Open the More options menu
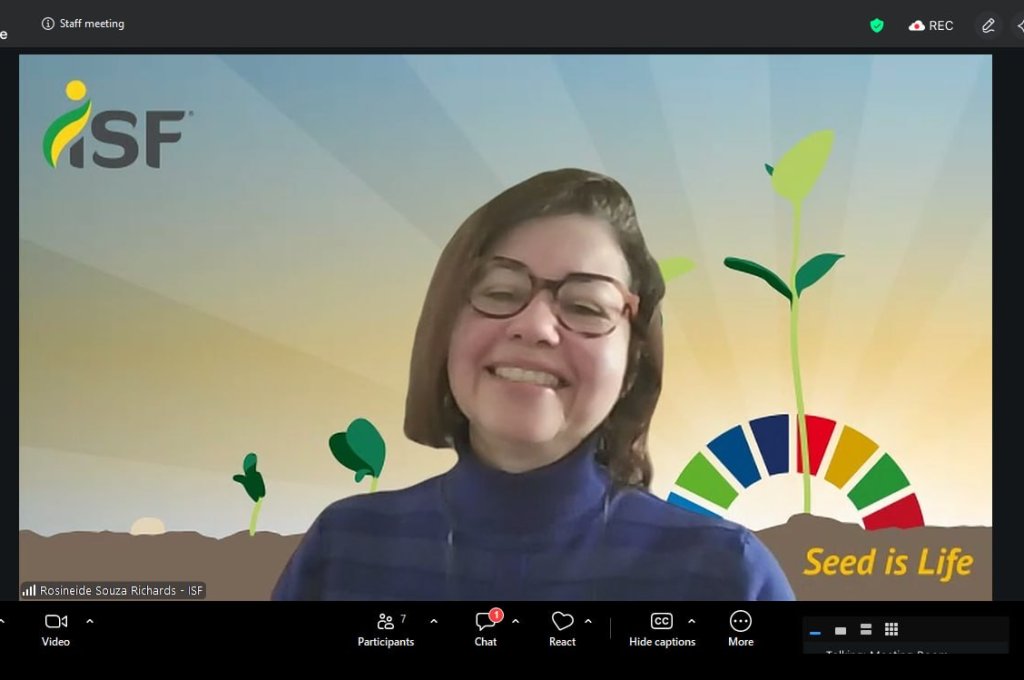The height and width of the screenshot is (680, 1024). (x=740, y=622)
